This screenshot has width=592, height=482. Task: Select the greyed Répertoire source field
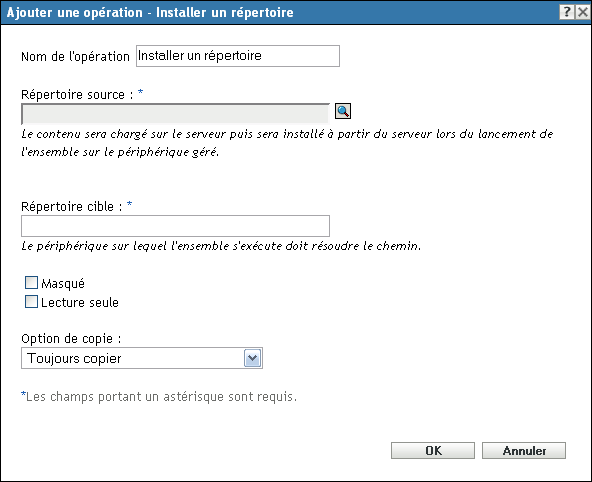176,114
